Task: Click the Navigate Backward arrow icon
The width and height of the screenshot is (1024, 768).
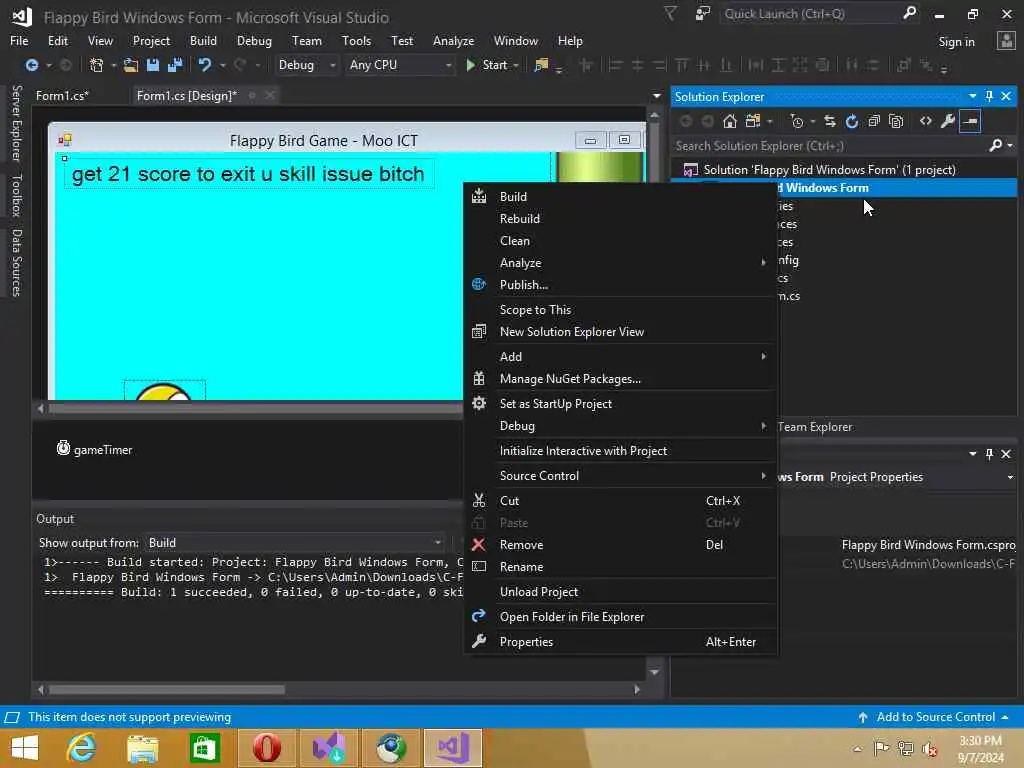Action: 31,65
